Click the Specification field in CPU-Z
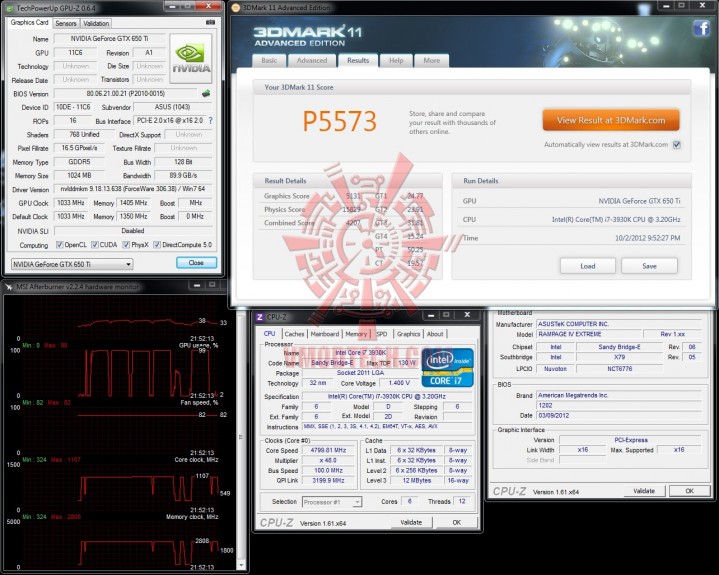The width and height of the screenshot is (719, 575). tap(387, 396)
